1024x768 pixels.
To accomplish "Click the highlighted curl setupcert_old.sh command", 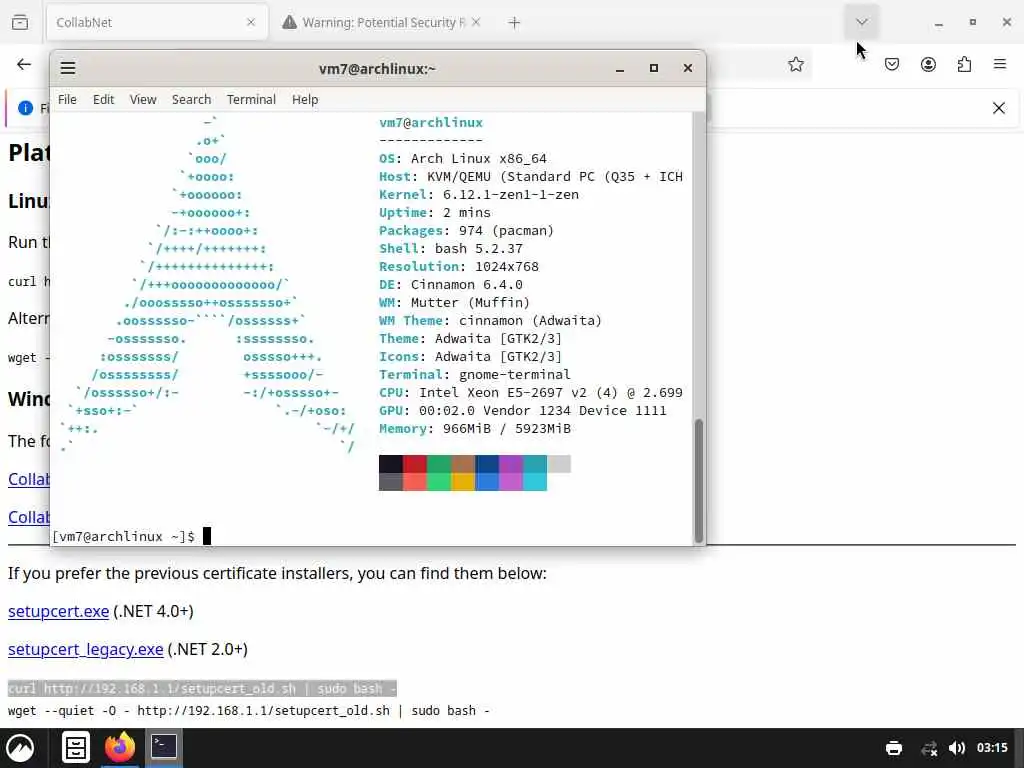I will (x=202, y=688).
